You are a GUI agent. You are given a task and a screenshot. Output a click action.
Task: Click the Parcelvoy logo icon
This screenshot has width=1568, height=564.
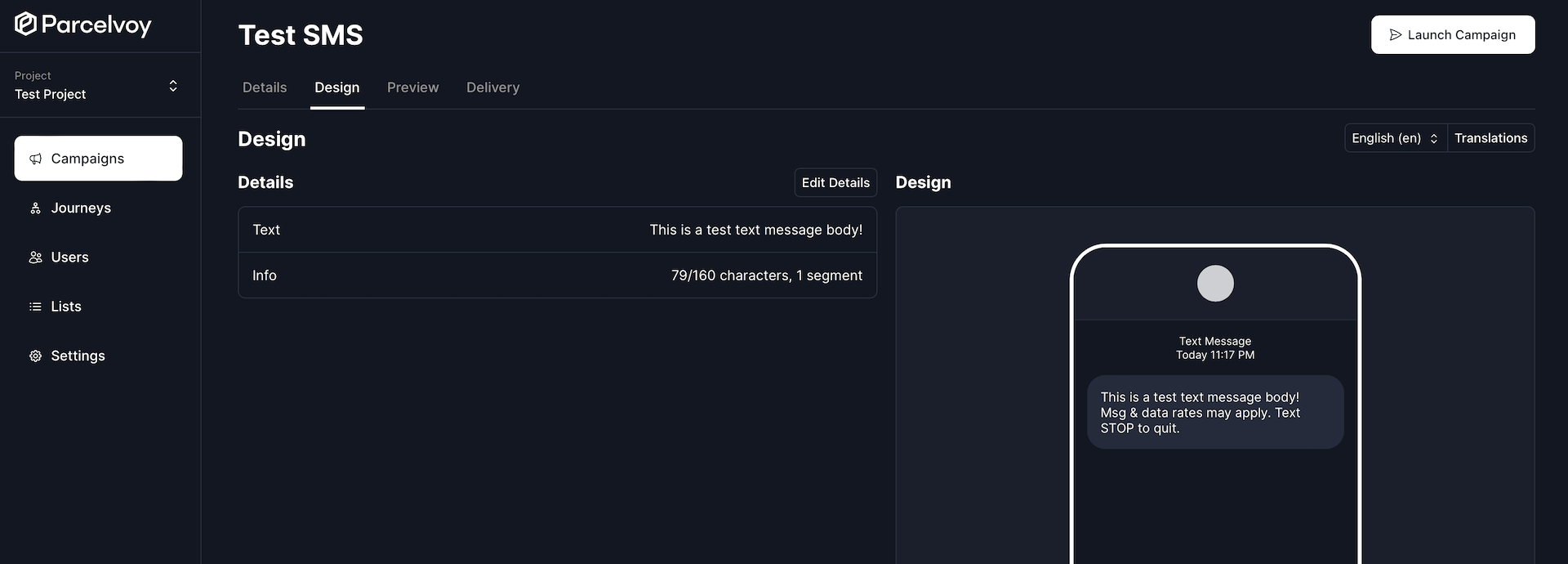[x=25, y=25]
